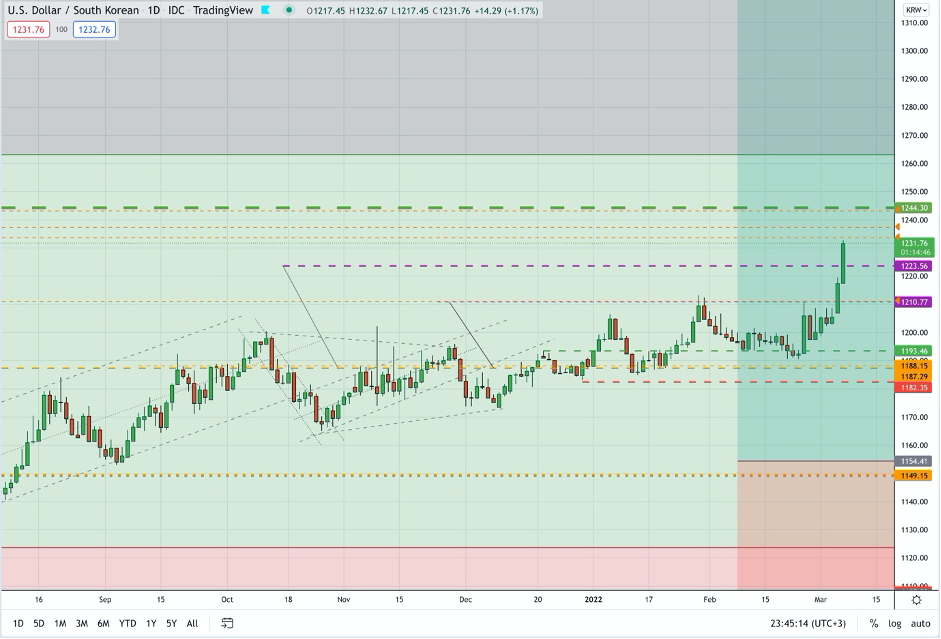Image resolution: width=941 pixels, height=639 pixels.
Task: Select the YTD time range
Action: [127, 623]
